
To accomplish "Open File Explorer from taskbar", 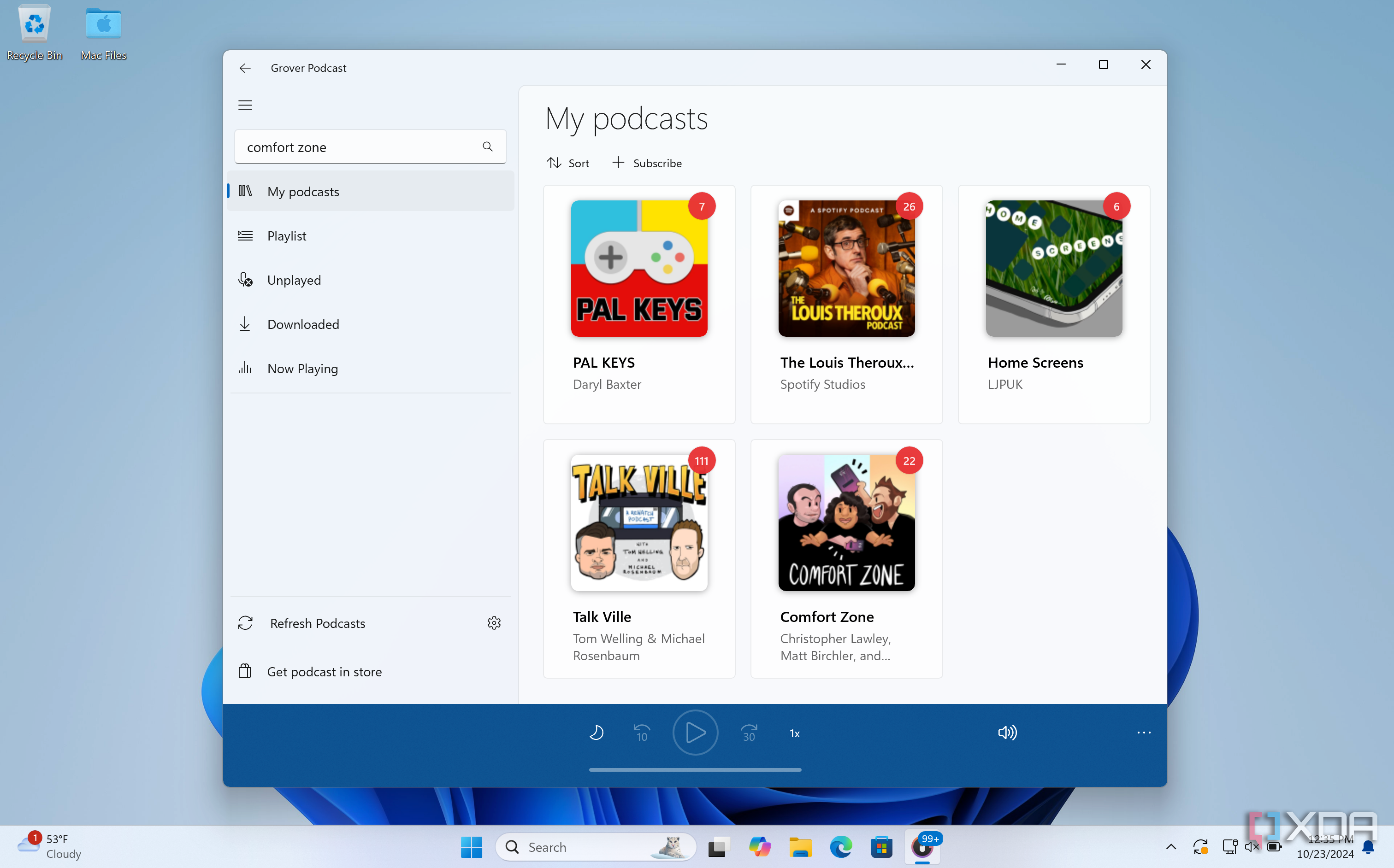I will (x=800, y=847).
